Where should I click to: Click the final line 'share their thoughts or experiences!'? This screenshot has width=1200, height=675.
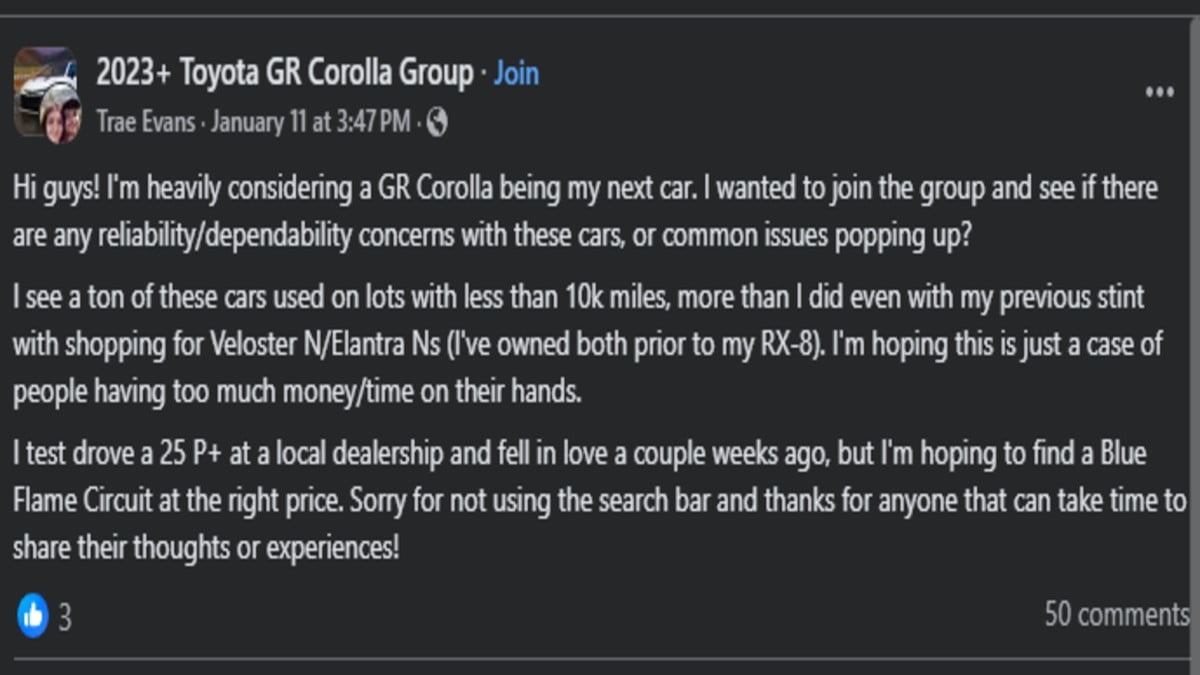click(x=206, y=547)
